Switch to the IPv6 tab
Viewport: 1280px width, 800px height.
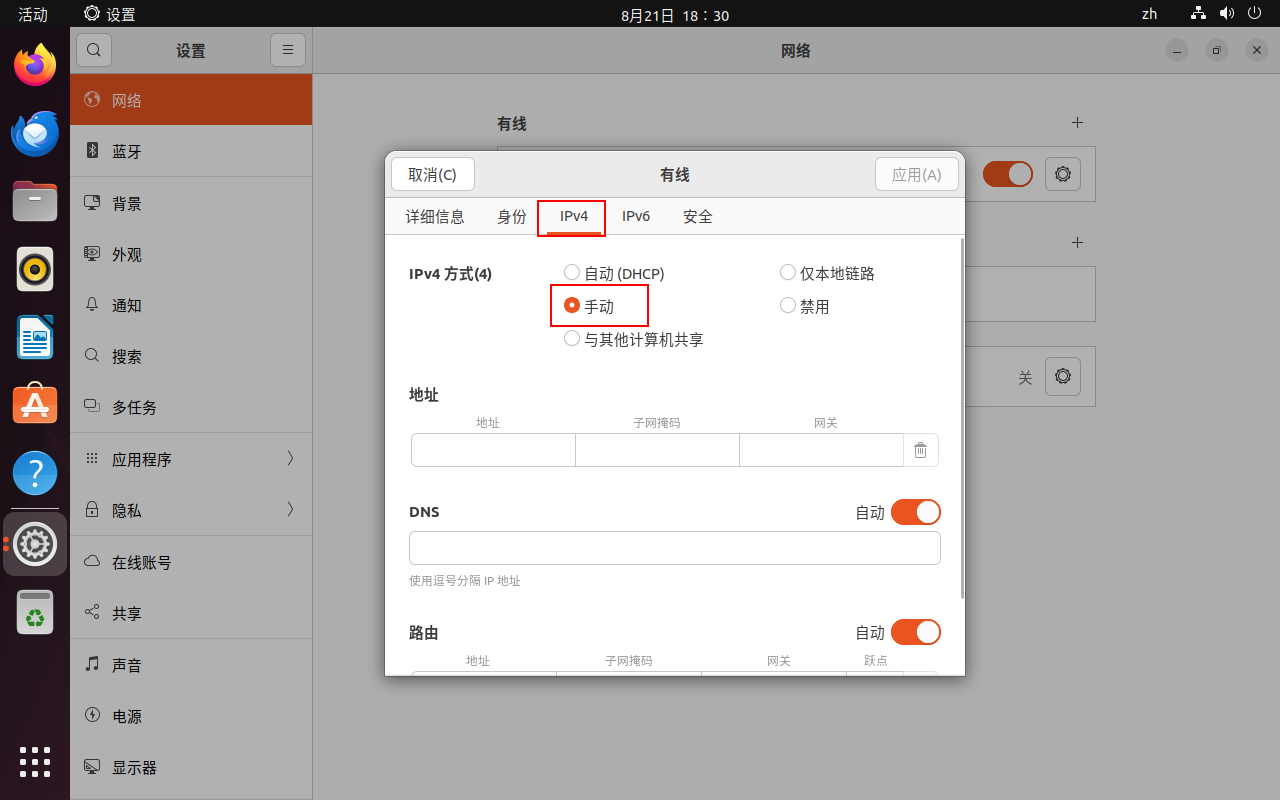pos(636,216)
